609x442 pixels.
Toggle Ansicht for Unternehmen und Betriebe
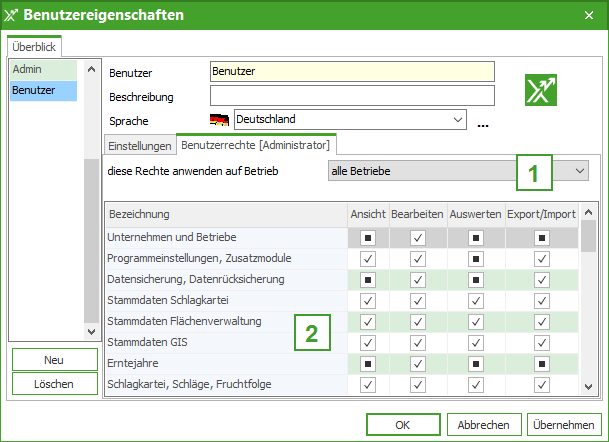click(x=367, y=238)
